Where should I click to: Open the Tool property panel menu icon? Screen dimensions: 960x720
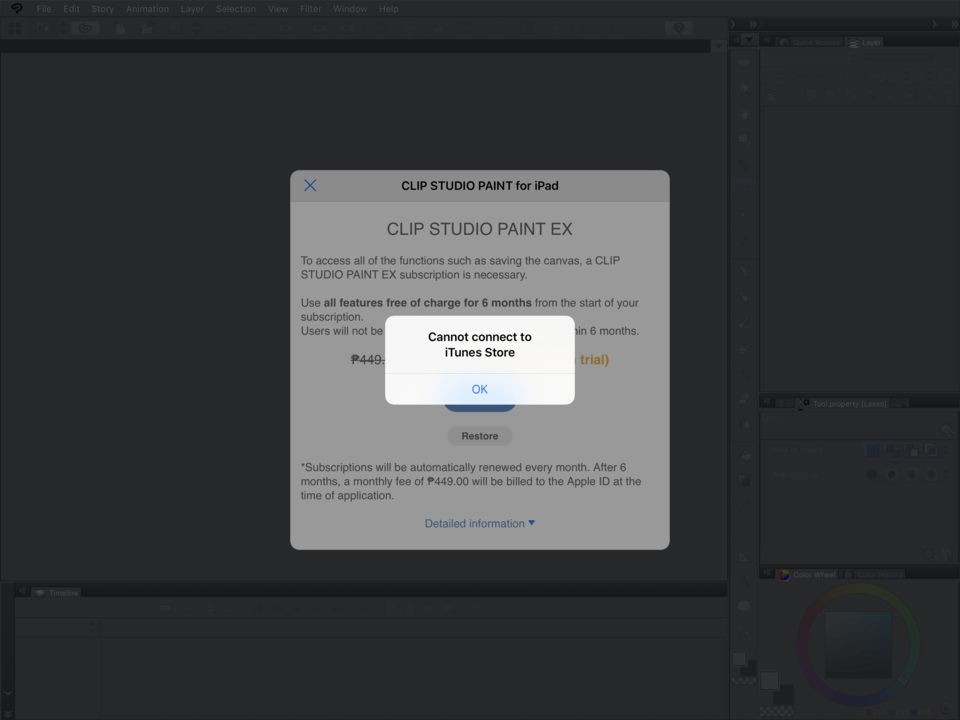click(x=767, y=402)
